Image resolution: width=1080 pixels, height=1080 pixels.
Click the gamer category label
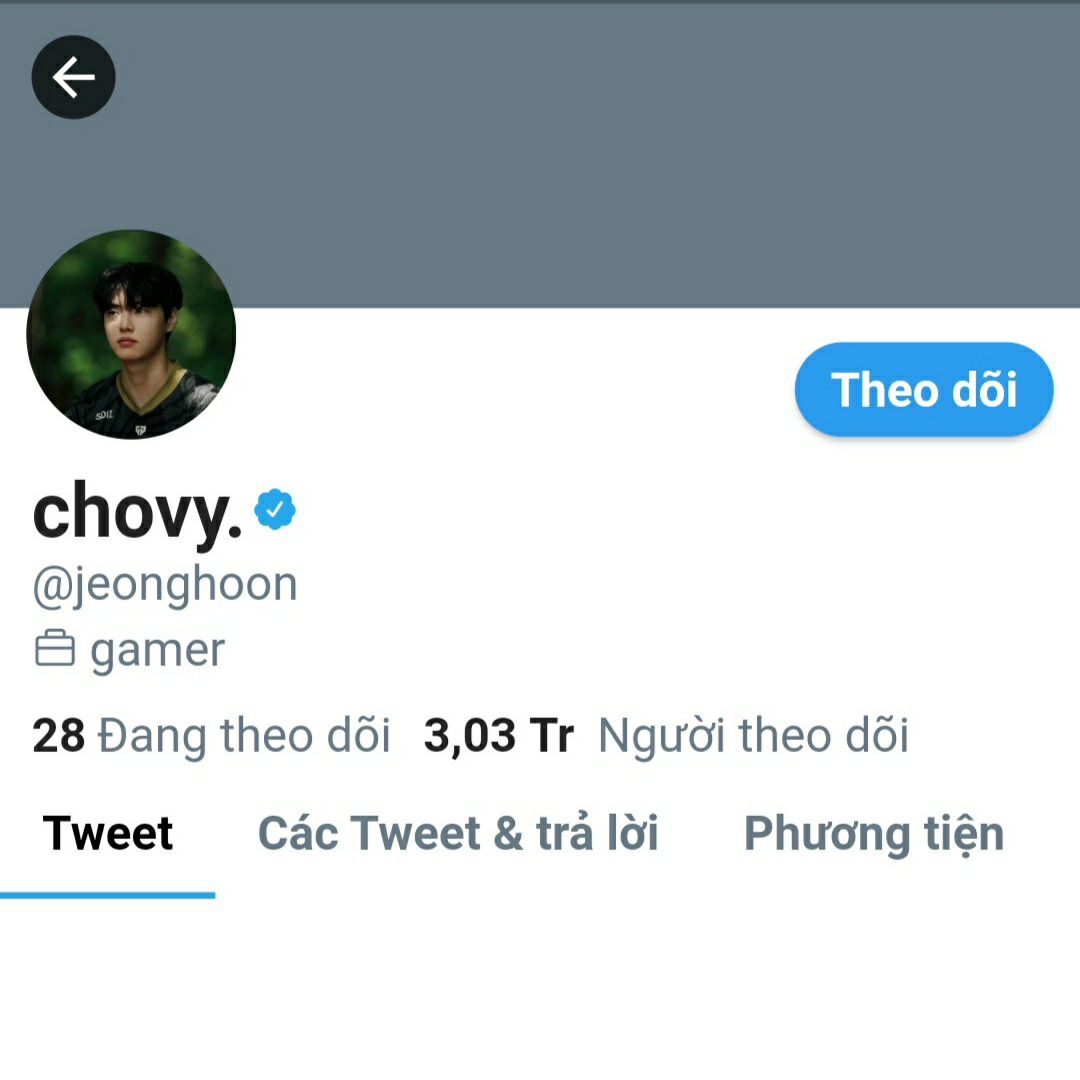coord(157,650)
